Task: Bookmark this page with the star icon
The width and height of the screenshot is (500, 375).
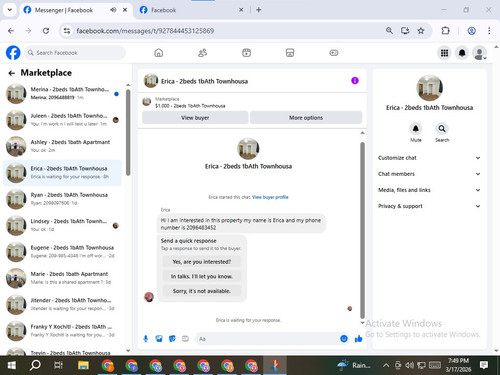Action: pos(421,31)
